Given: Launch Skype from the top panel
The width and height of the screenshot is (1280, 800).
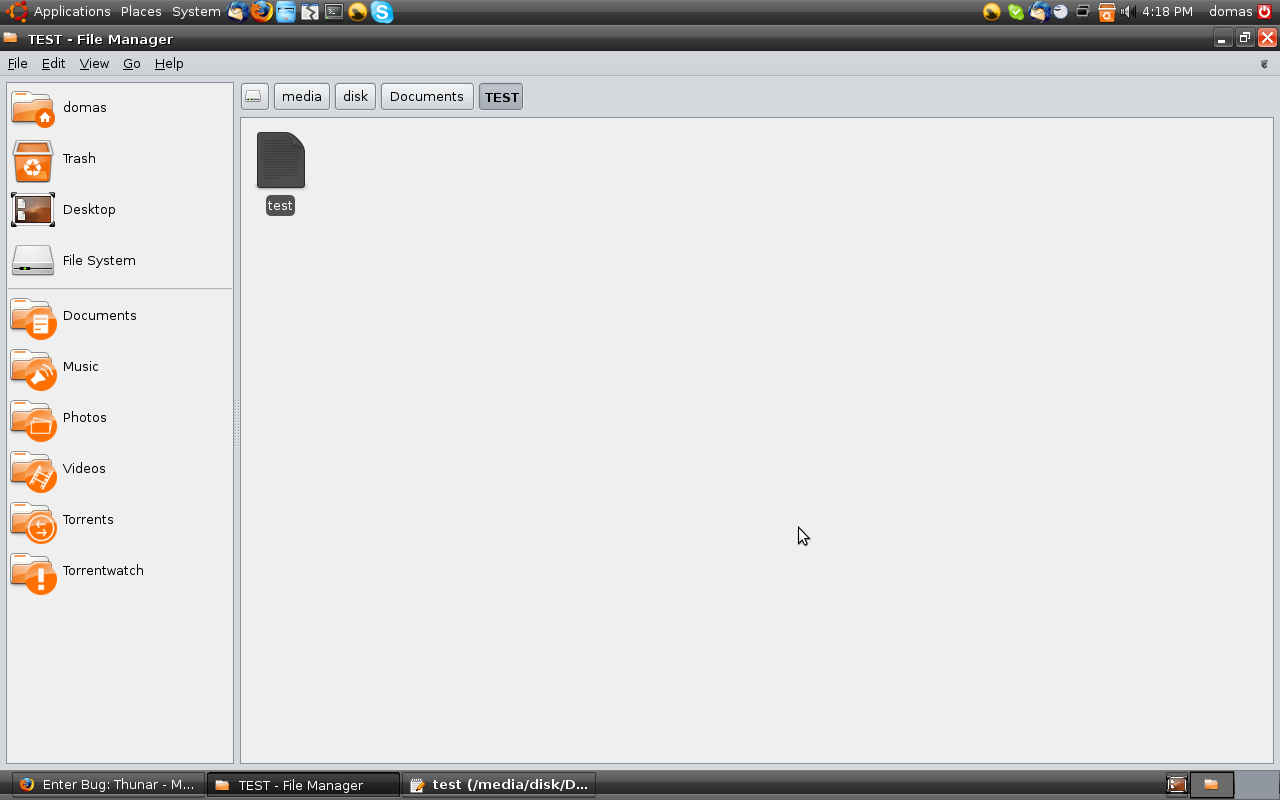Looking at the screenshot, I should (382, 12).
